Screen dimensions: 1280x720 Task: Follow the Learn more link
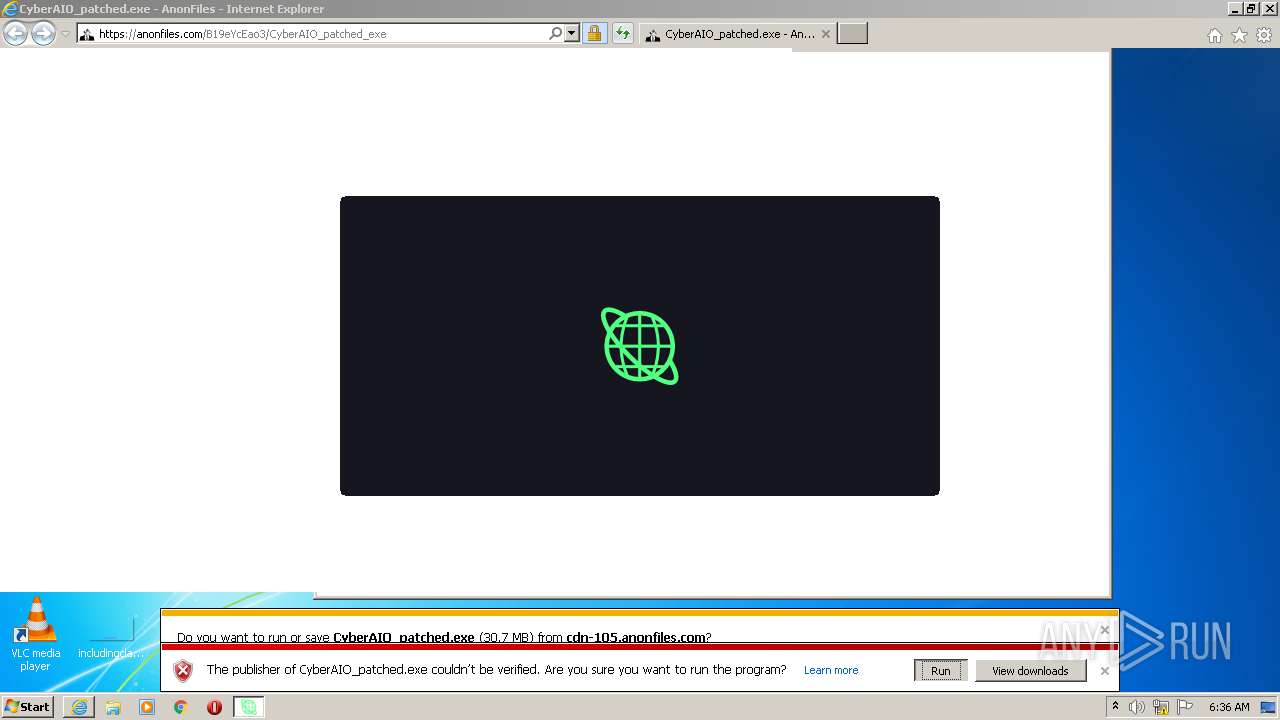coord(831,670)
